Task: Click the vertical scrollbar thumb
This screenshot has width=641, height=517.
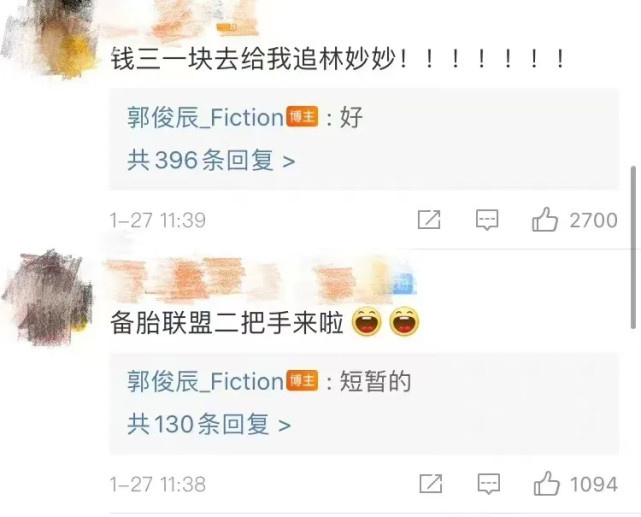Action: click(x=633, y=247)
